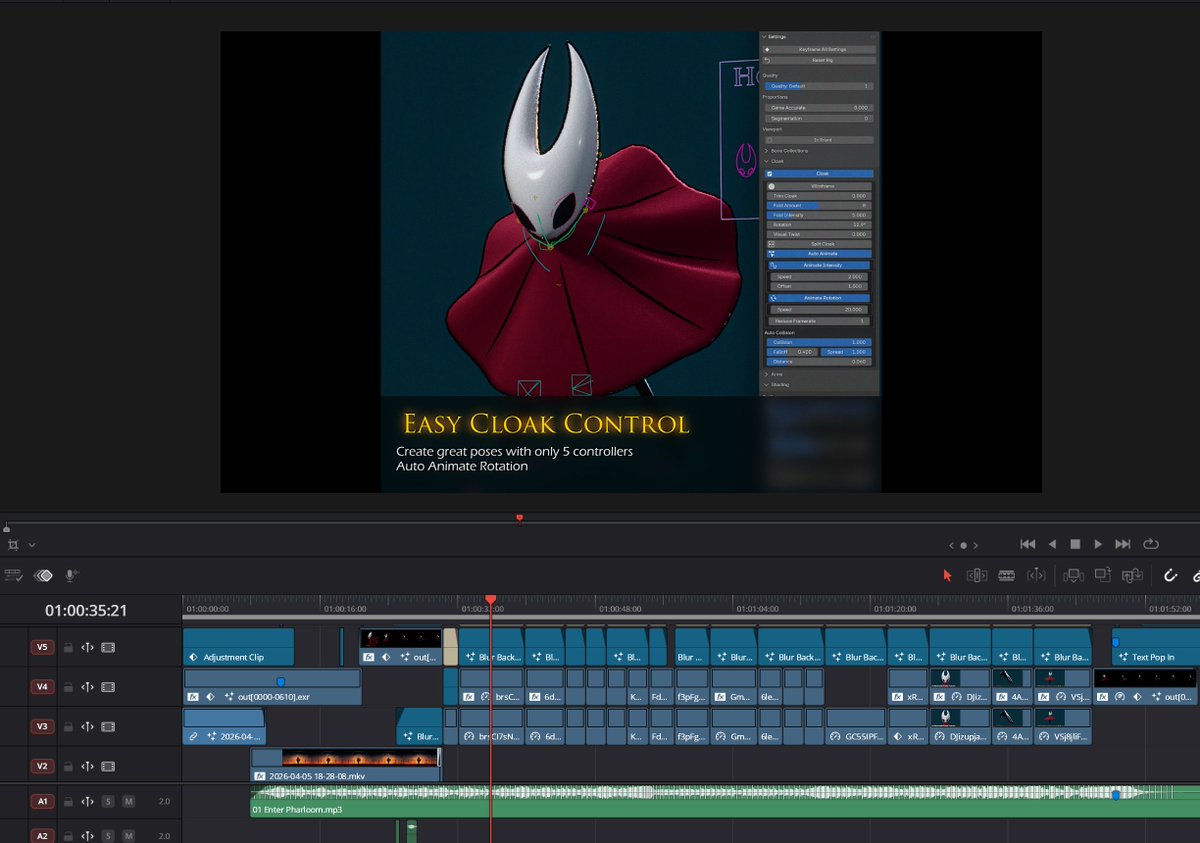The width and height of the screenshot is (1200, 843).
Task: Click the timecode field 01:00:35:21
Action: [85, 611]
